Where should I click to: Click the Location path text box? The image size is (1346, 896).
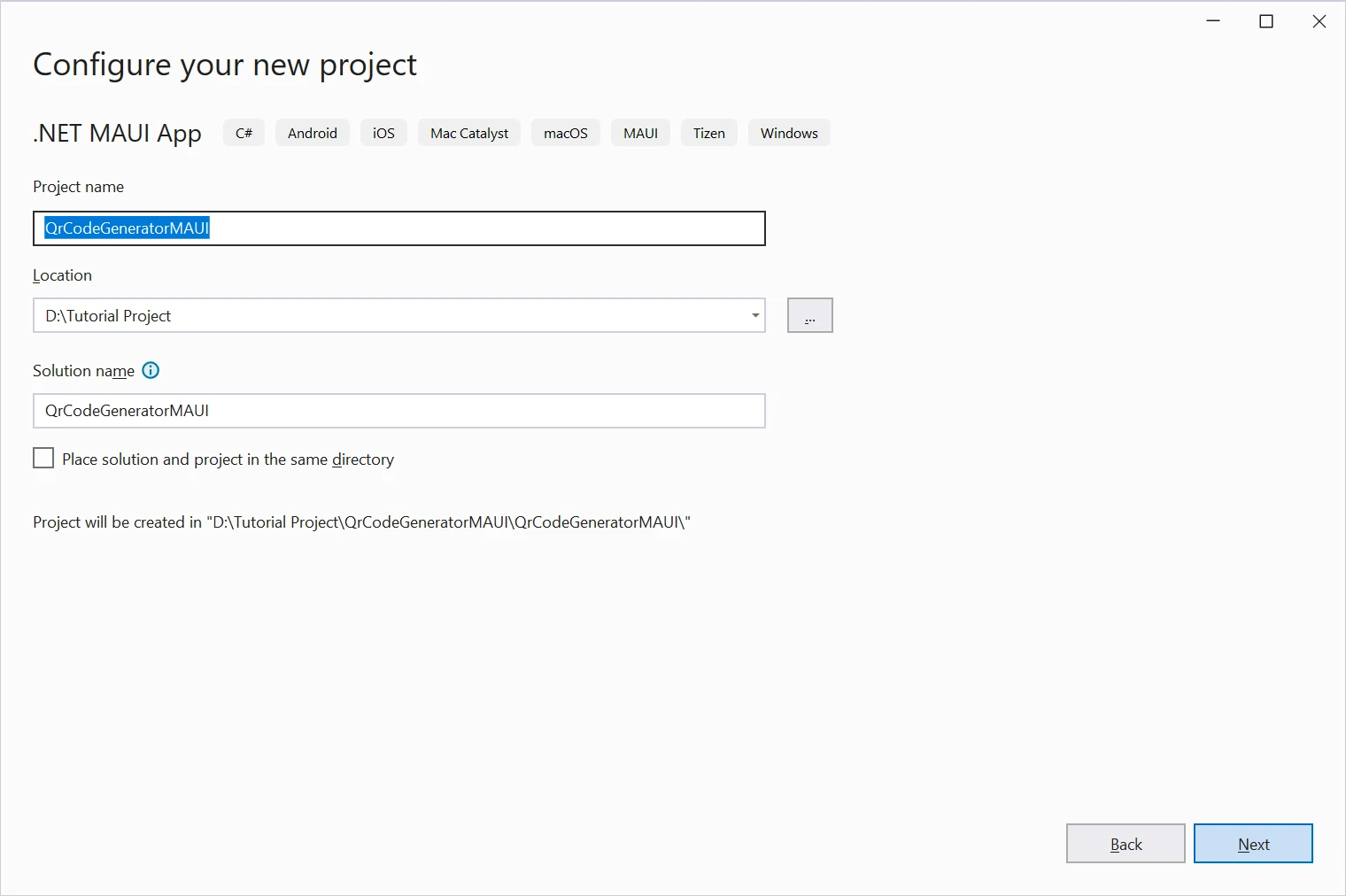coord(390,316)
